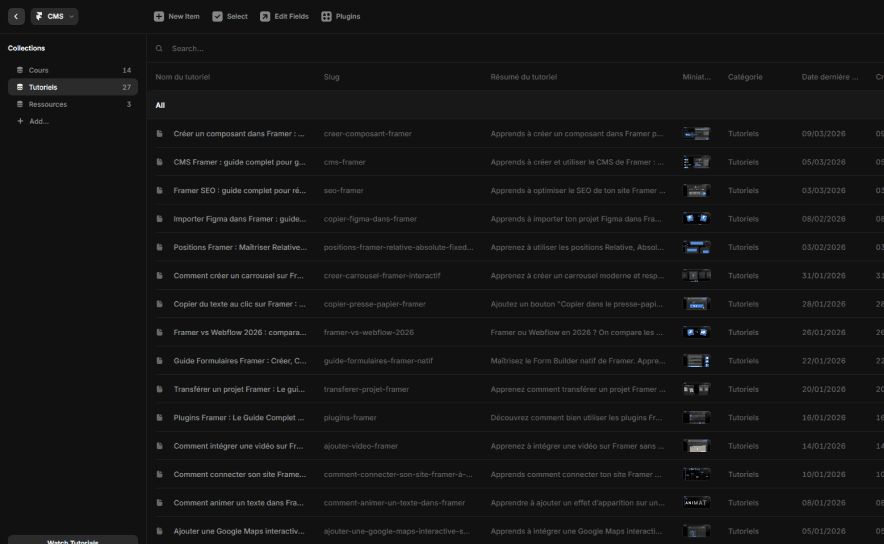Click the Tutoriels database icon
Image resolution: width=884 pixels, height=544 pixels.
(20, 87)
